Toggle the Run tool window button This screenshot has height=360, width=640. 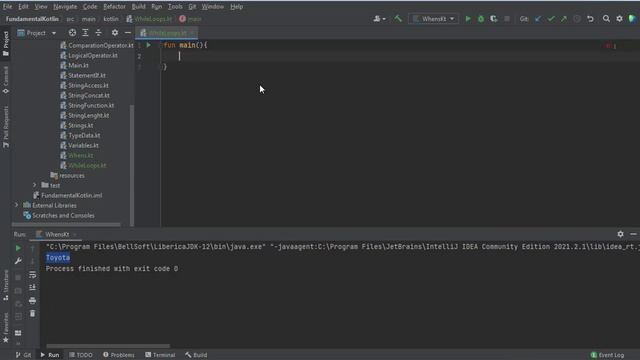(x=50, y=355)
